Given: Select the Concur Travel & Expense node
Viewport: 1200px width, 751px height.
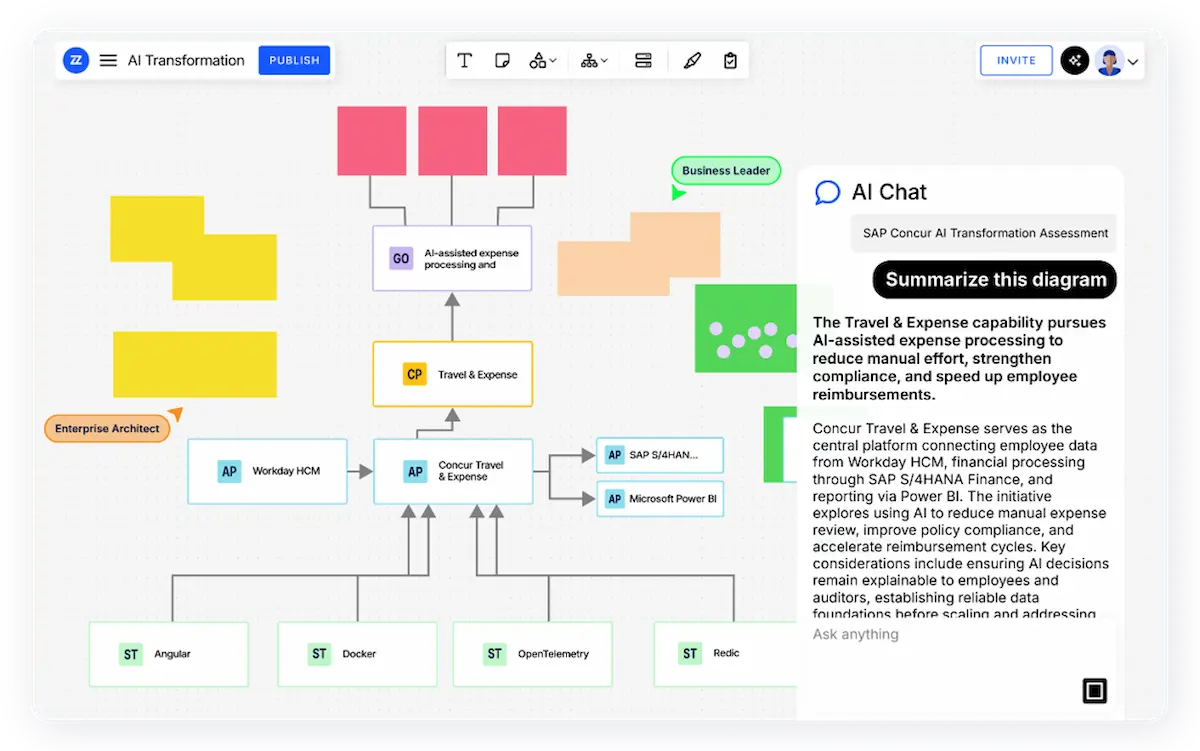Looking at the screenshot, I should [453, 471].
